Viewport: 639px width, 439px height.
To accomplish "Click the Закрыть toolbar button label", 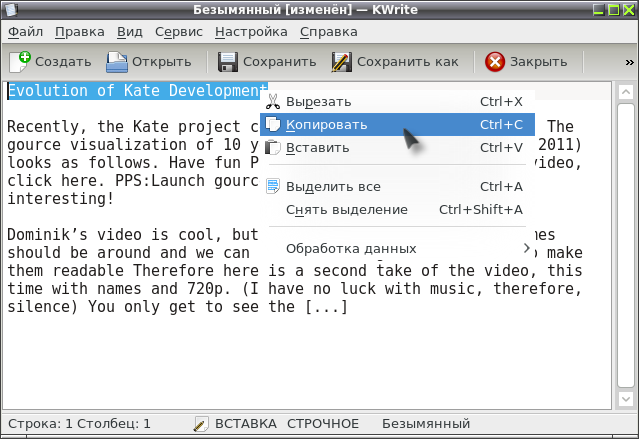I will point(538,62).
